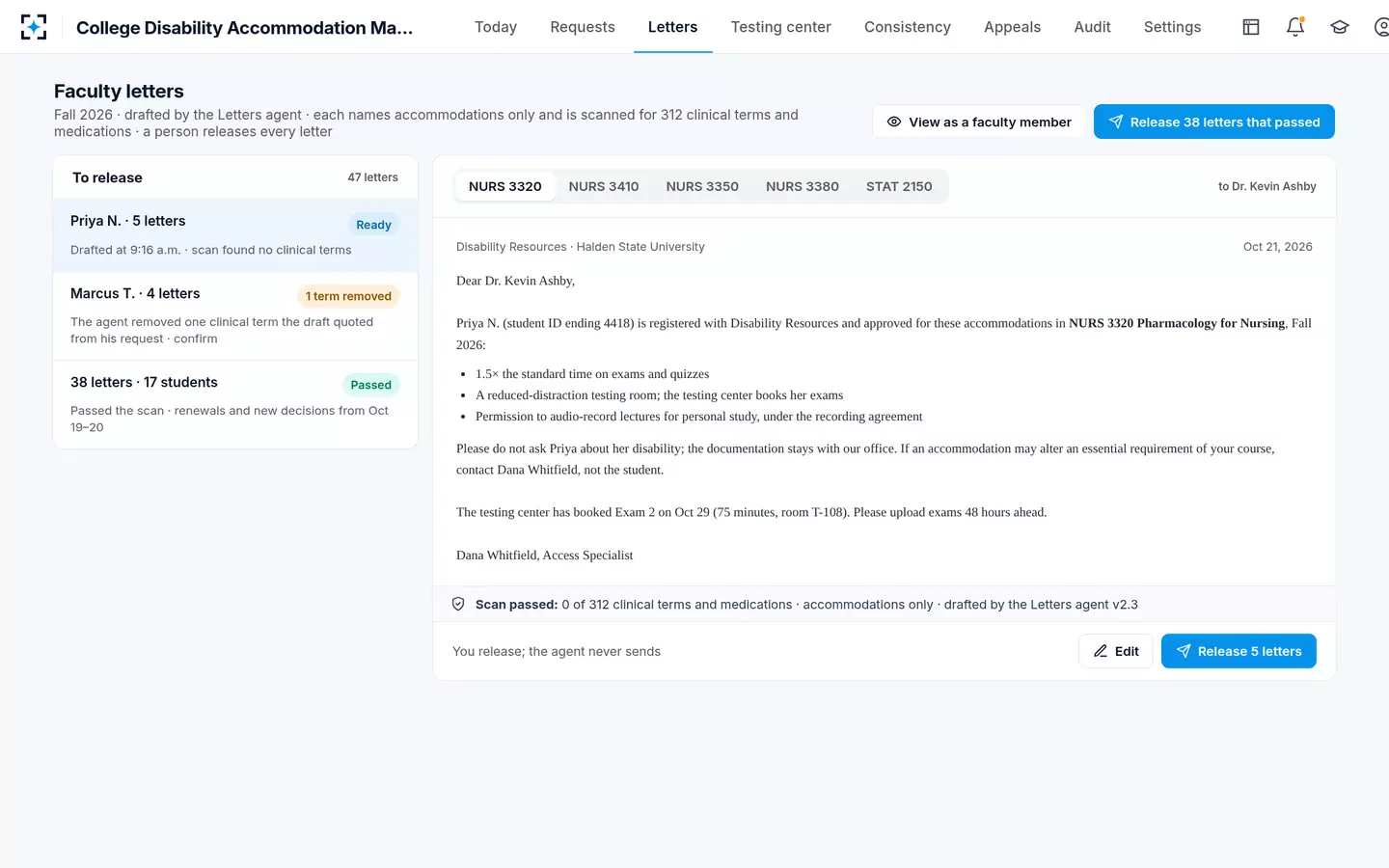Click Release 38 letters that passed

[1214, 122]
